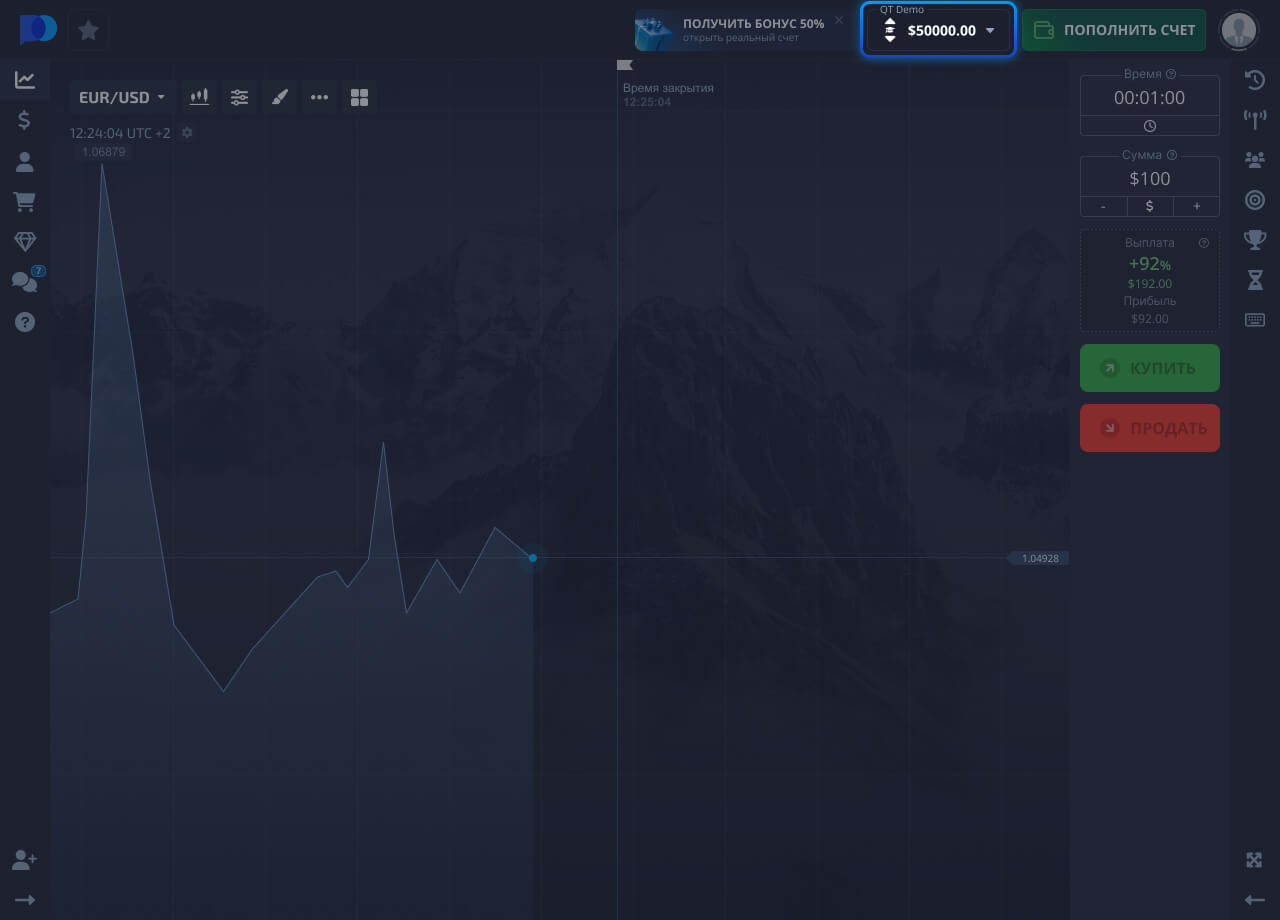Open the signals antenna icon

coord(1254,120)
